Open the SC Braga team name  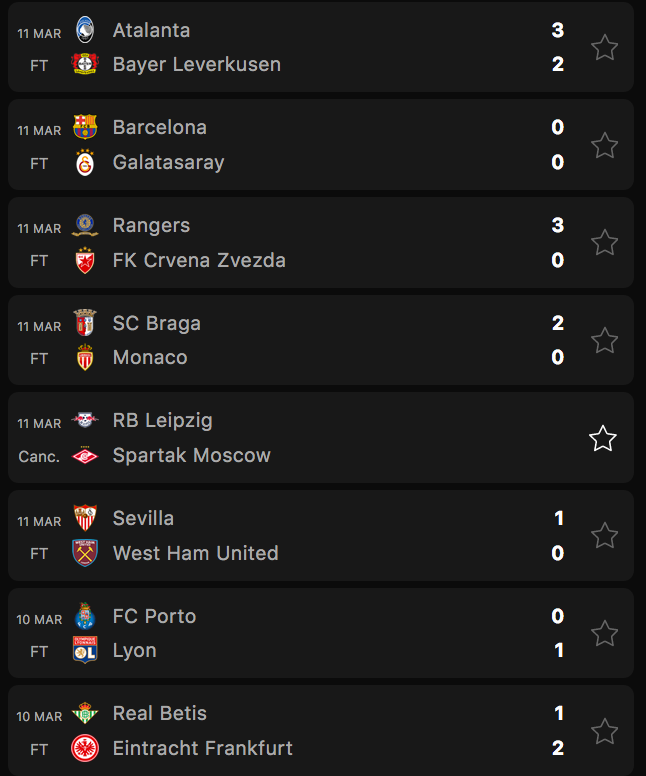156,323
